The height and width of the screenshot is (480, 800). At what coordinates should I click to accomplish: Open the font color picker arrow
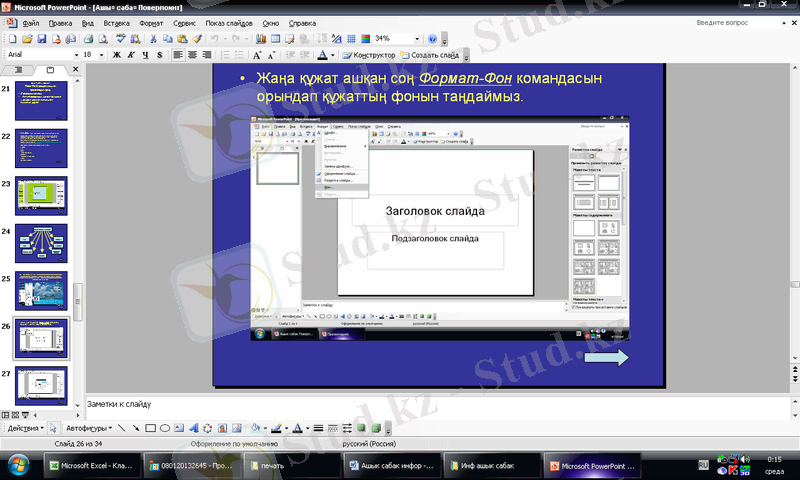pyautogui.click(x=333, y=55)
